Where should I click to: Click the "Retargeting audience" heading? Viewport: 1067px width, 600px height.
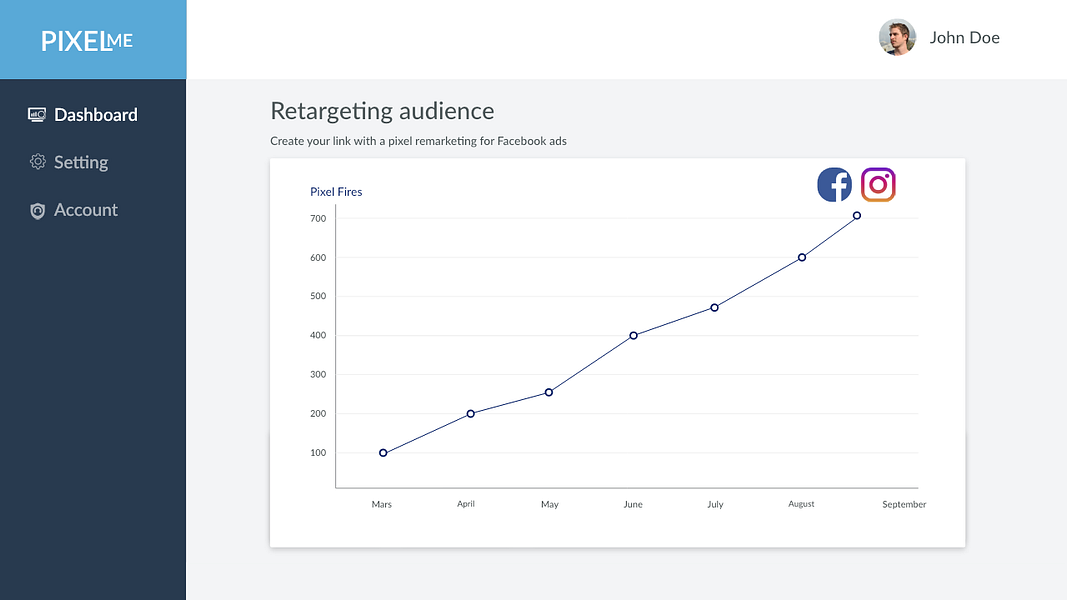point(382,111)
